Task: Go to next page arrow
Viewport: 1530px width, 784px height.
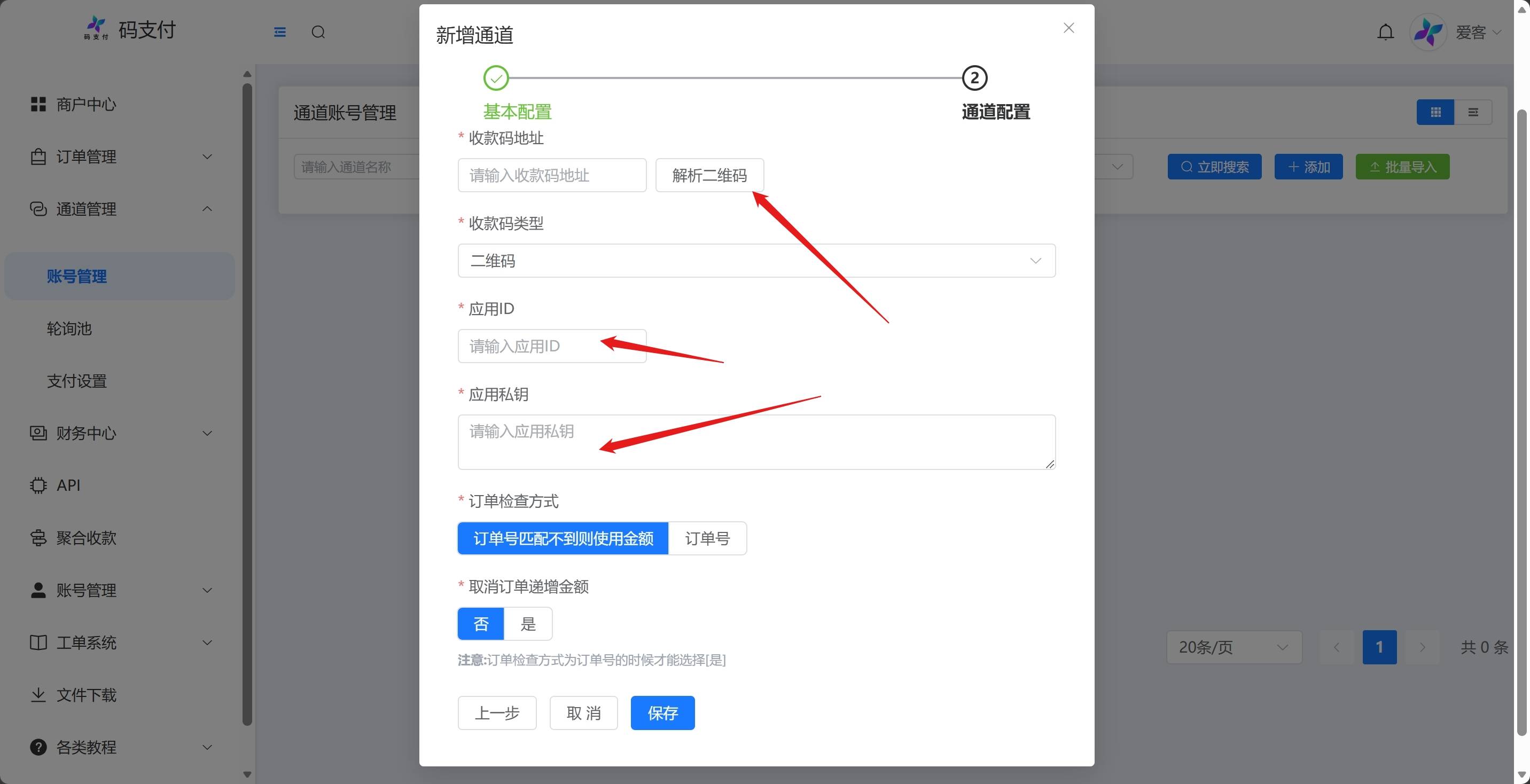Action: pos(1422,647)
